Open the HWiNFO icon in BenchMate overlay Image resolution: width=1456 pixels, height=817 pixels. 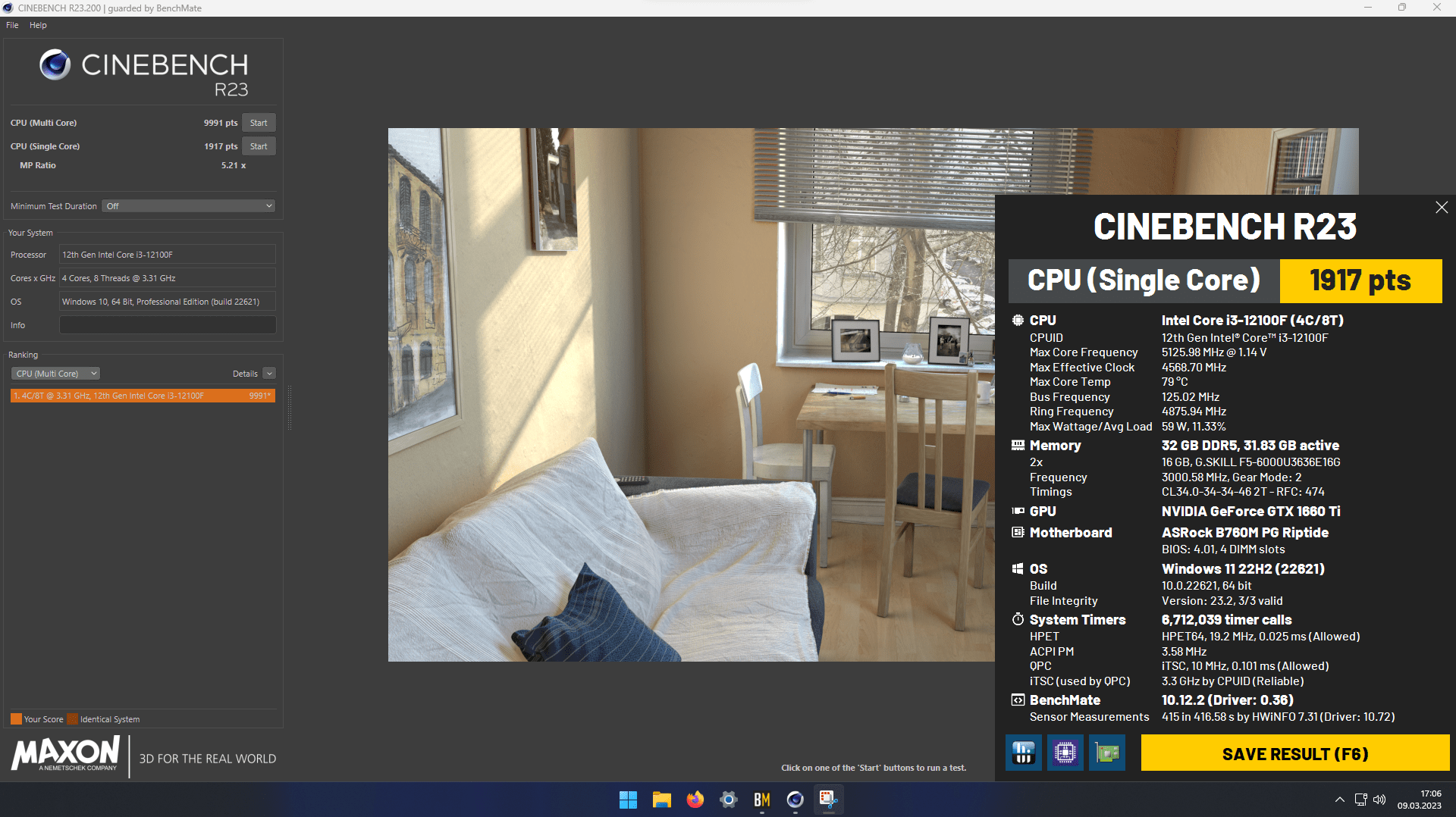point(1024,753)
